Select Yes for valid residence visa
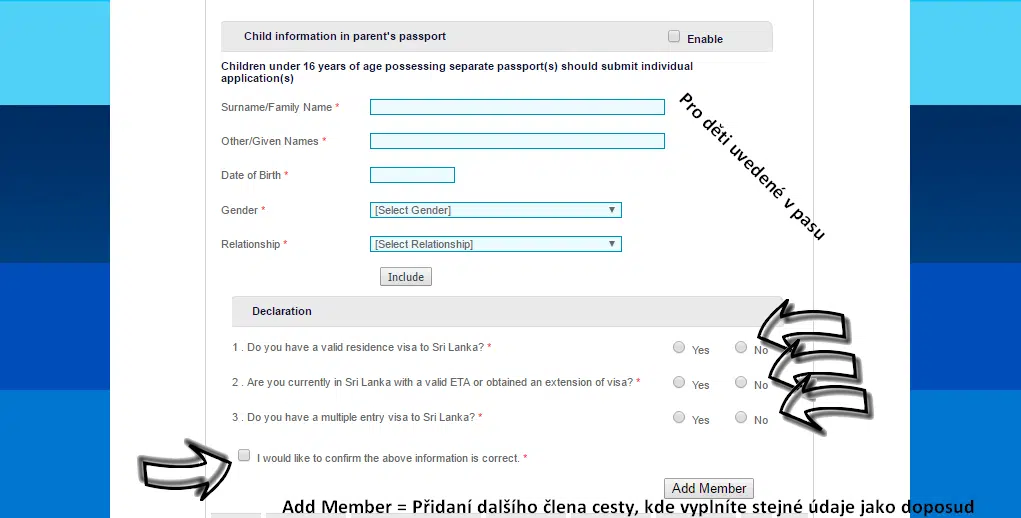The image size is (1021, 518). pos(678,348)
